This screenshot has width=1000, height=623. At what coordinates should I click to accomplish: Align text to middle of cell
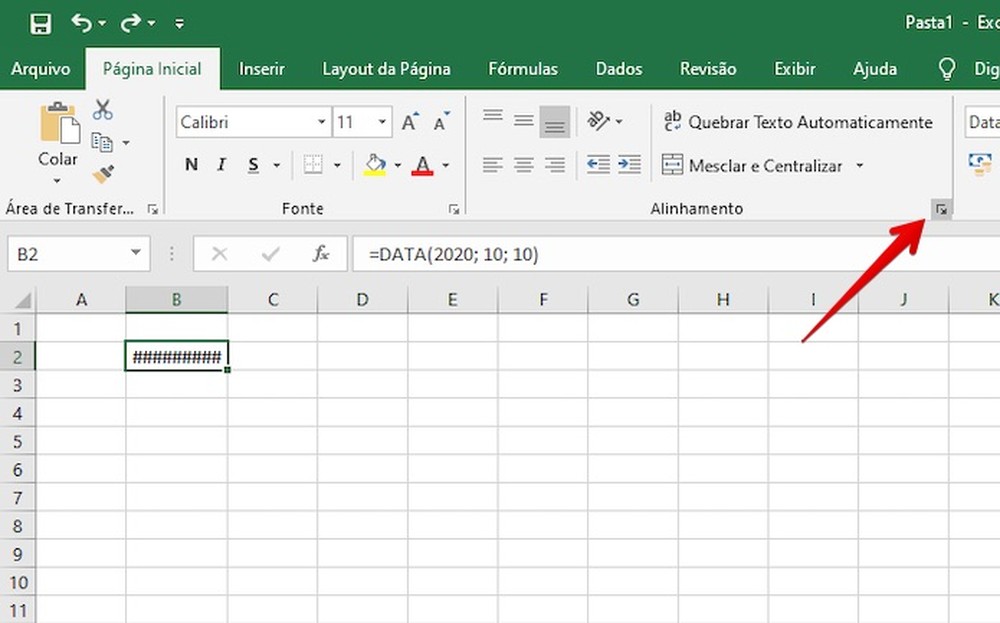[x=524, y=121]
